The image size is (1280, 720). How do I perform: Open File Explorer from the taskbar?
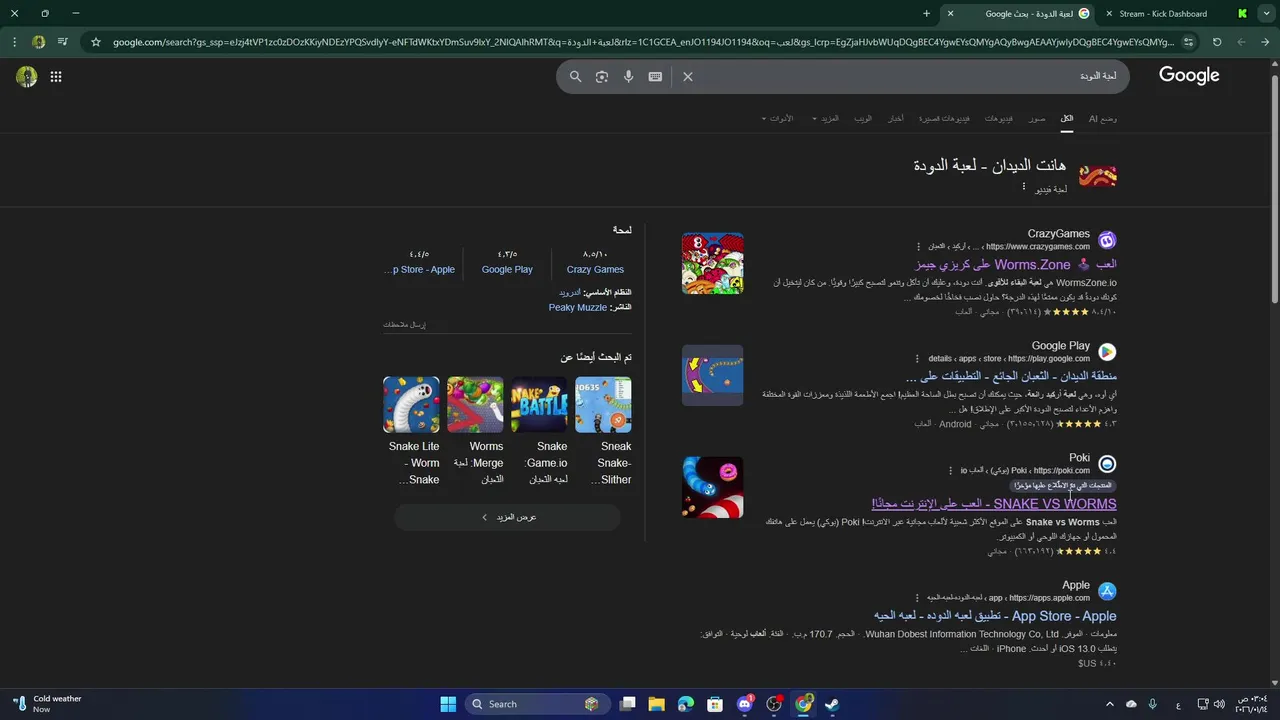pos(656,704)
